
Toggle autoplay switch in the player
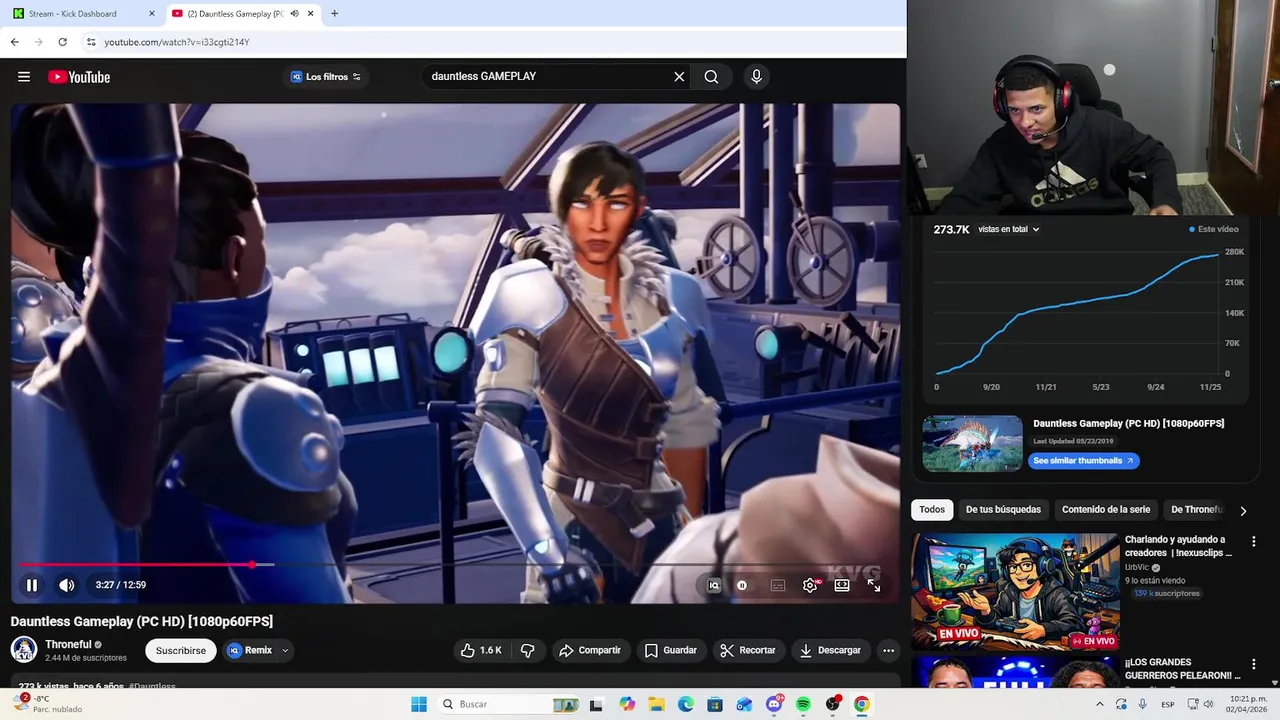point(742,586)
